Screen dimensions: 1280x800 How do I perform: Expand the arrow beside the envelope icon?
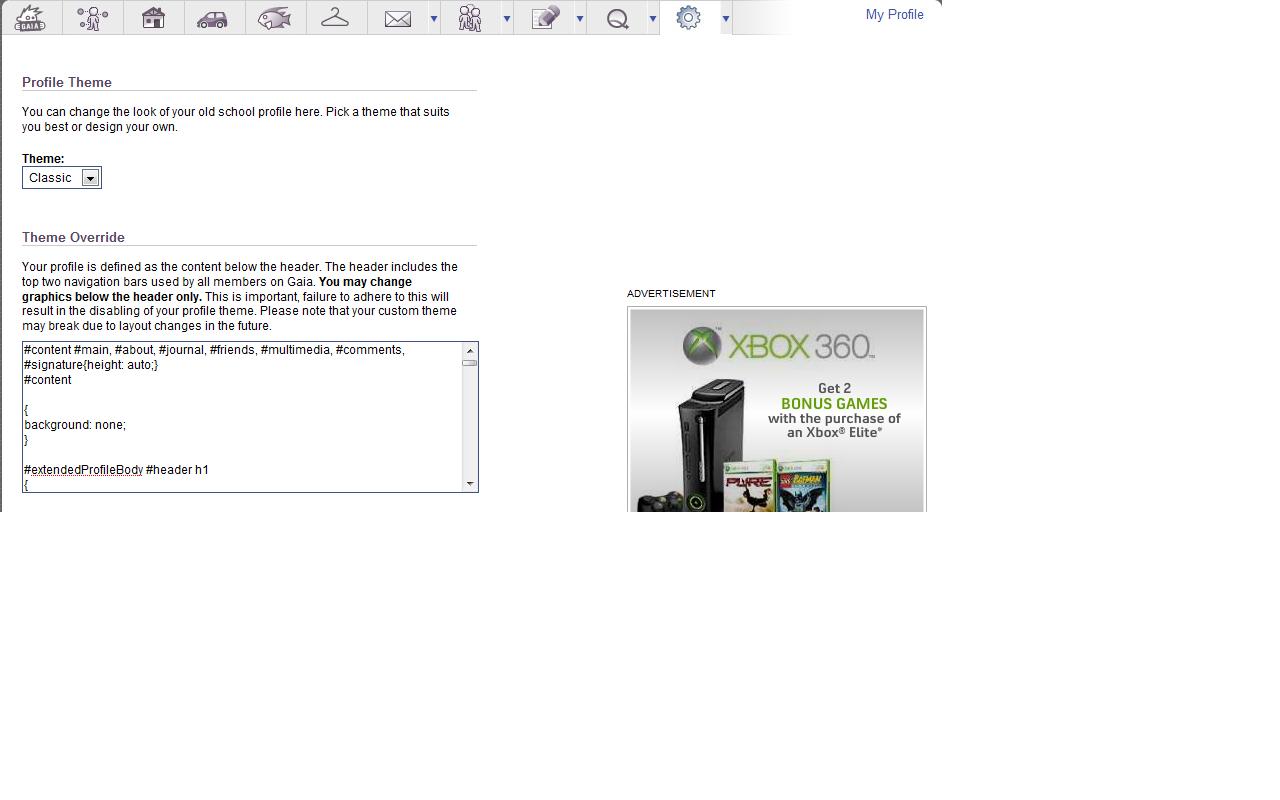(x=433, y=19)
